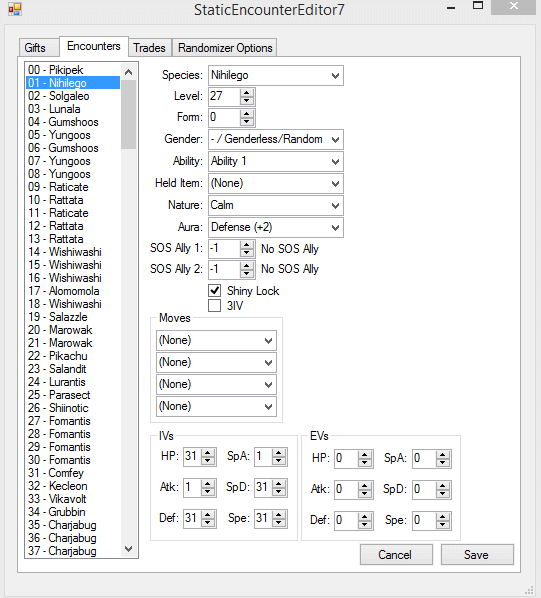Click the encounter list scroll down arrow
Screen dimensions: 541x598
pos(128,549)
